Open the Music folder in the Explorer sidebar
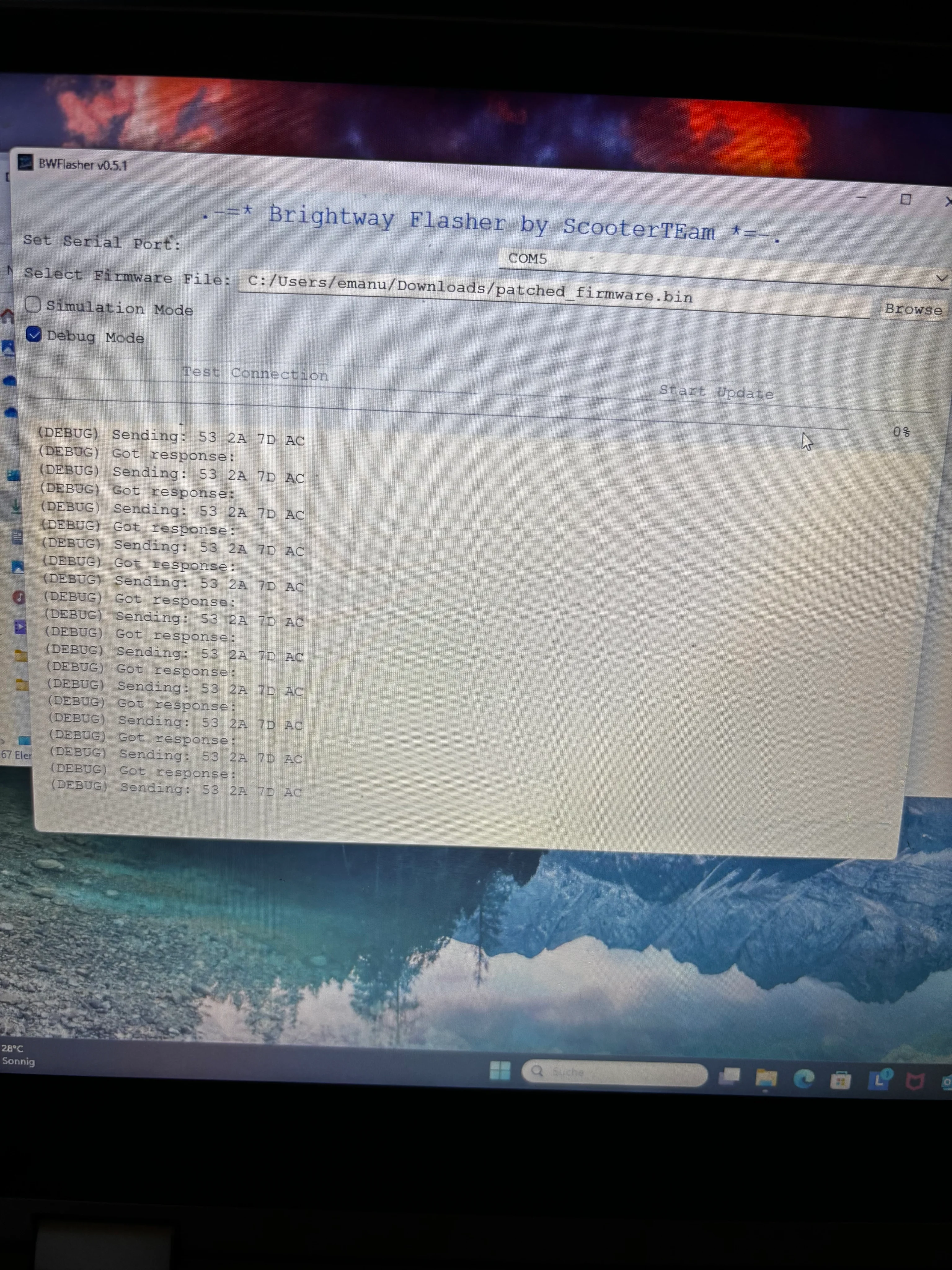Screen dimensions: 952x1270 (19, 597)
